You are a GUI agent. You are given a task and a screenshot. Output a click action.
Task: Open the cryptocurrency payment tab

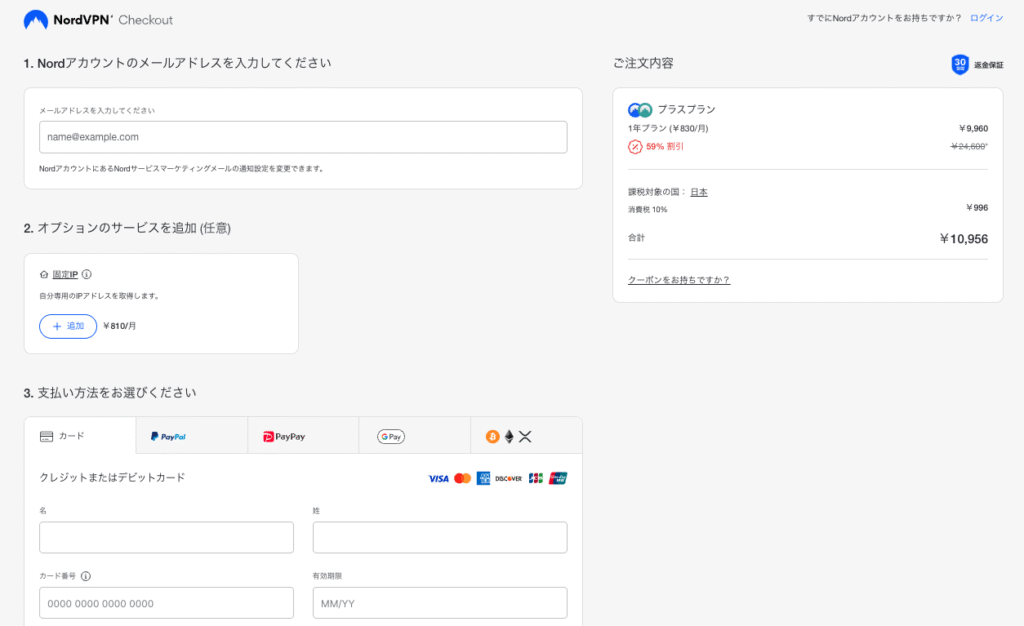[526, 436]
